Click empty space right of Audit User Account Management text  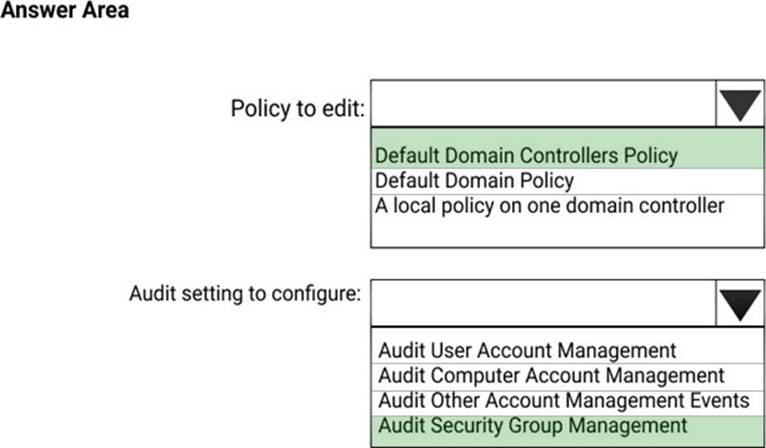point(715,351)
